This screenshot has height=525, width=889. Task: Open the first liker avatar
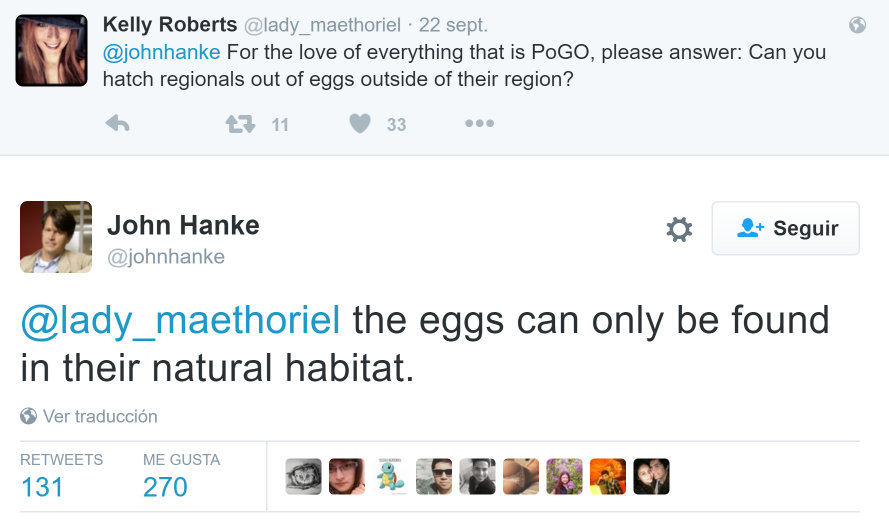[x=303, y=477]
